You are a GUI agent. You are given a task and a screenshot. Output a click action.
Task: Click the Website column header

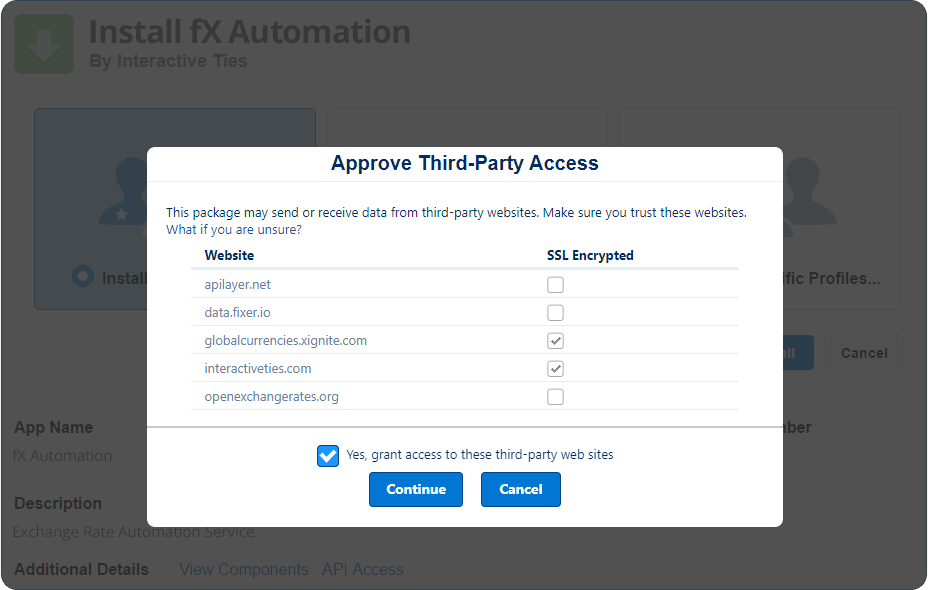[x=229, y=256]
